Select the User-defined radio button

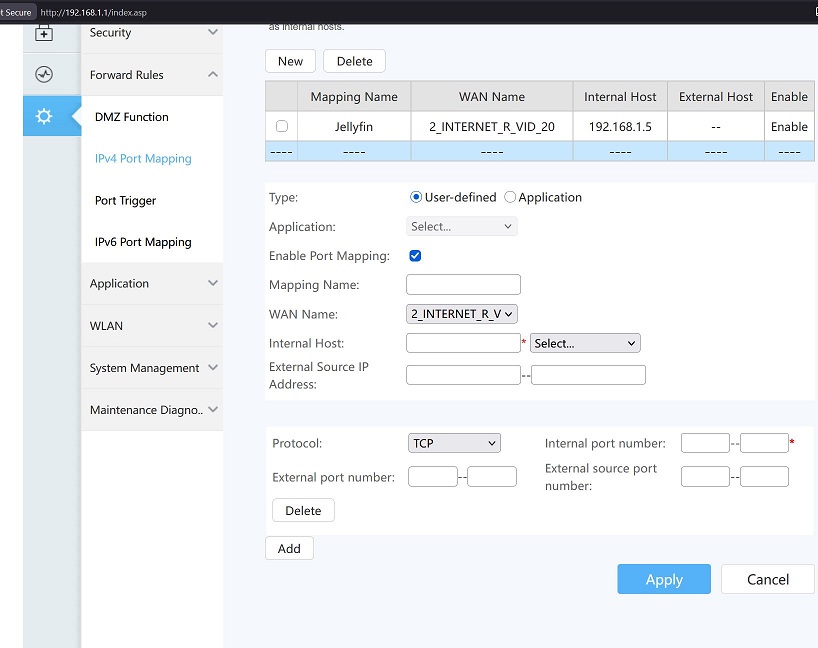tap(416, 197)
